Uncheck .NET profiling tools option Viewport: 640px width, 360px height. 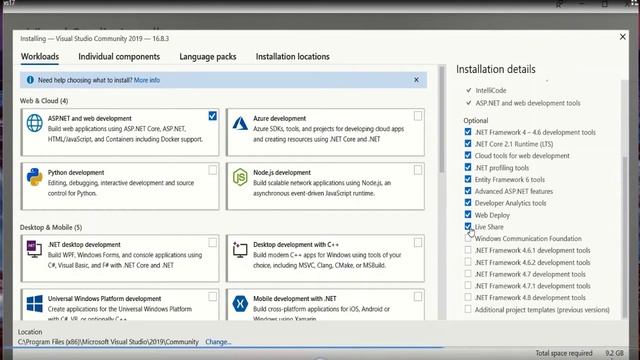pos(468,167)
